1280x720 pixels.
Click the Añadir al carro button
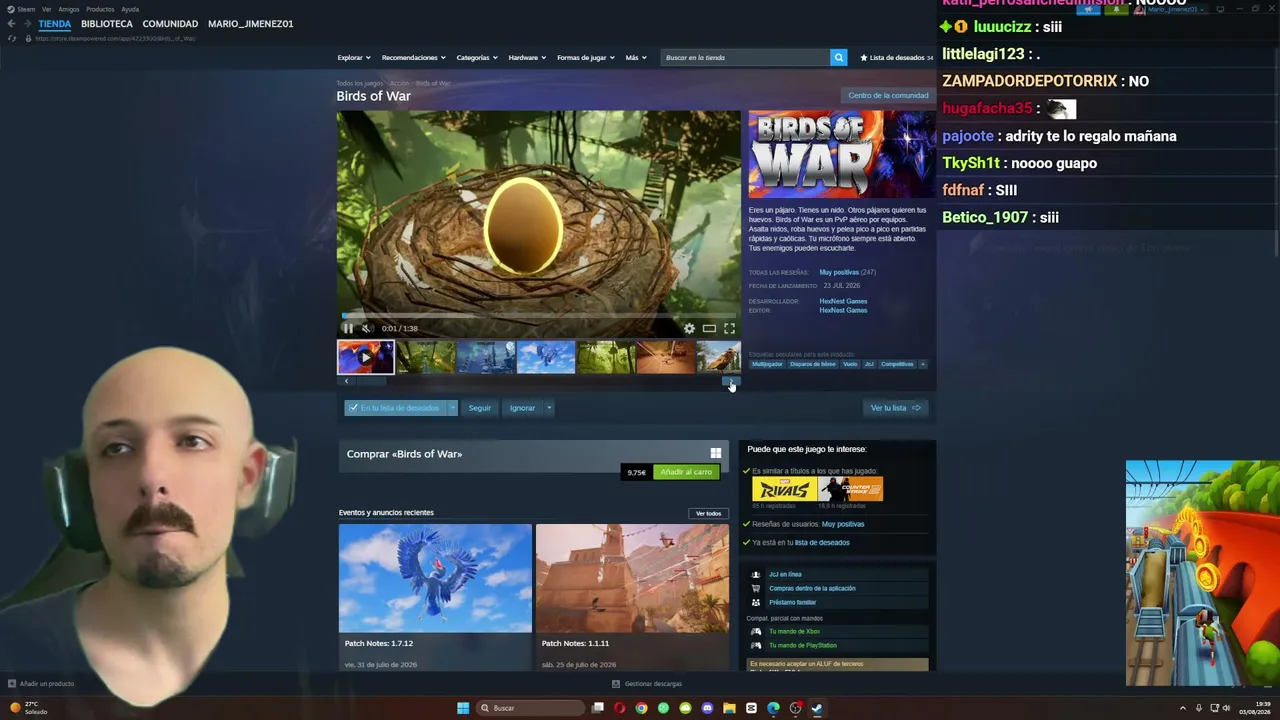pos(686,472)
